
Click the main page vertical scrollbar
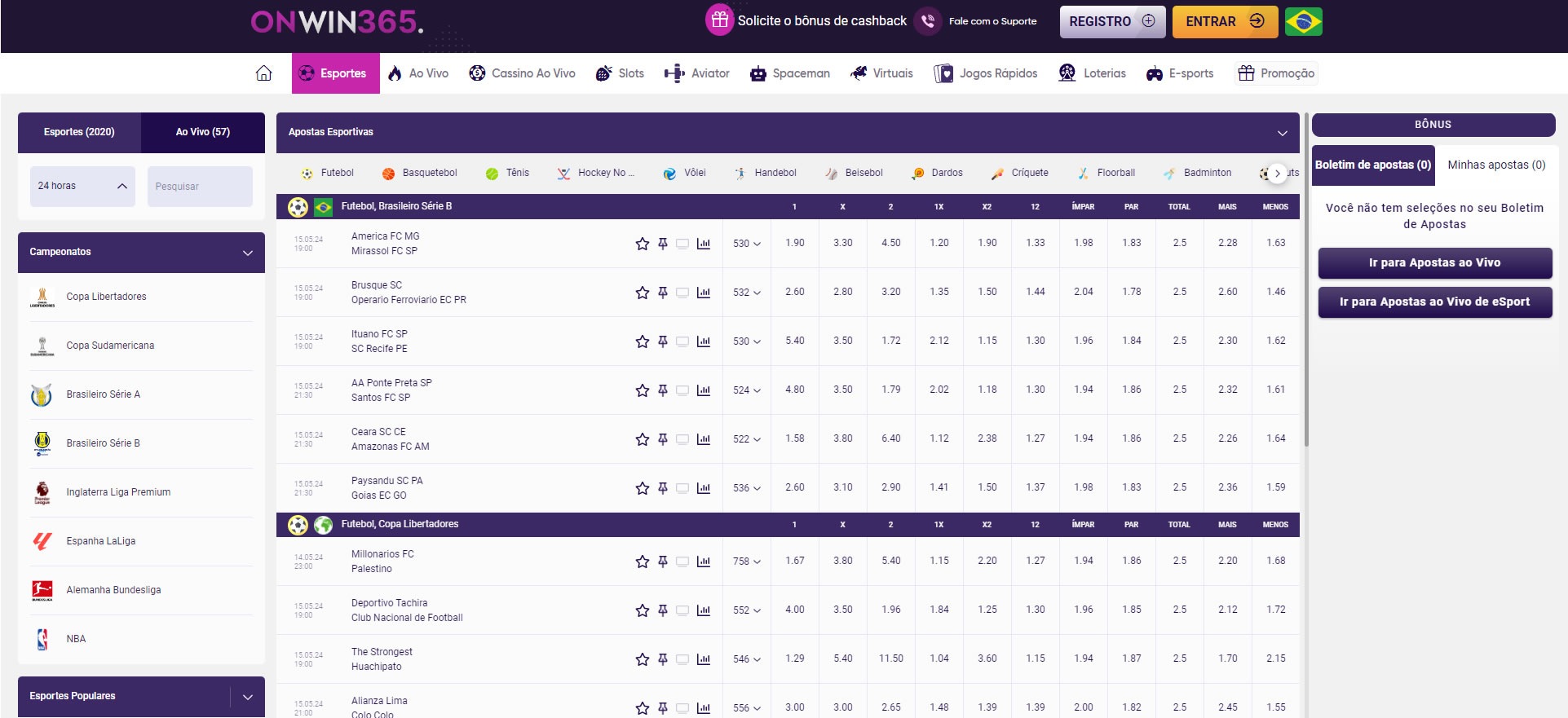(x=1306, y=281)
